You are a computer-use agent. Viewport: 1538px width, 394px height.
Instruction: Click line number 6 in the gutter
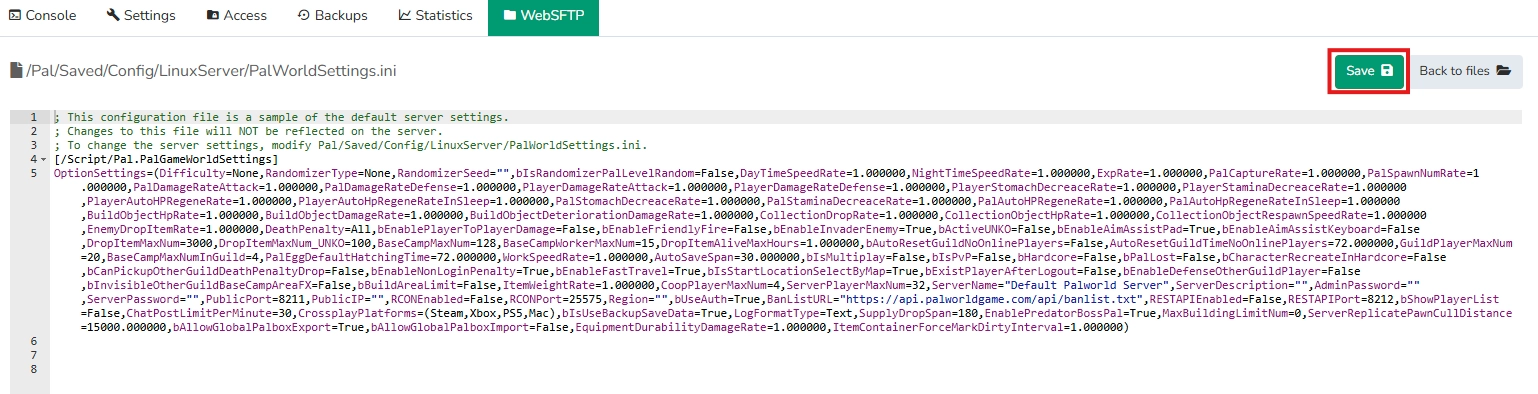pyautogui.click(x=34, y=341)
